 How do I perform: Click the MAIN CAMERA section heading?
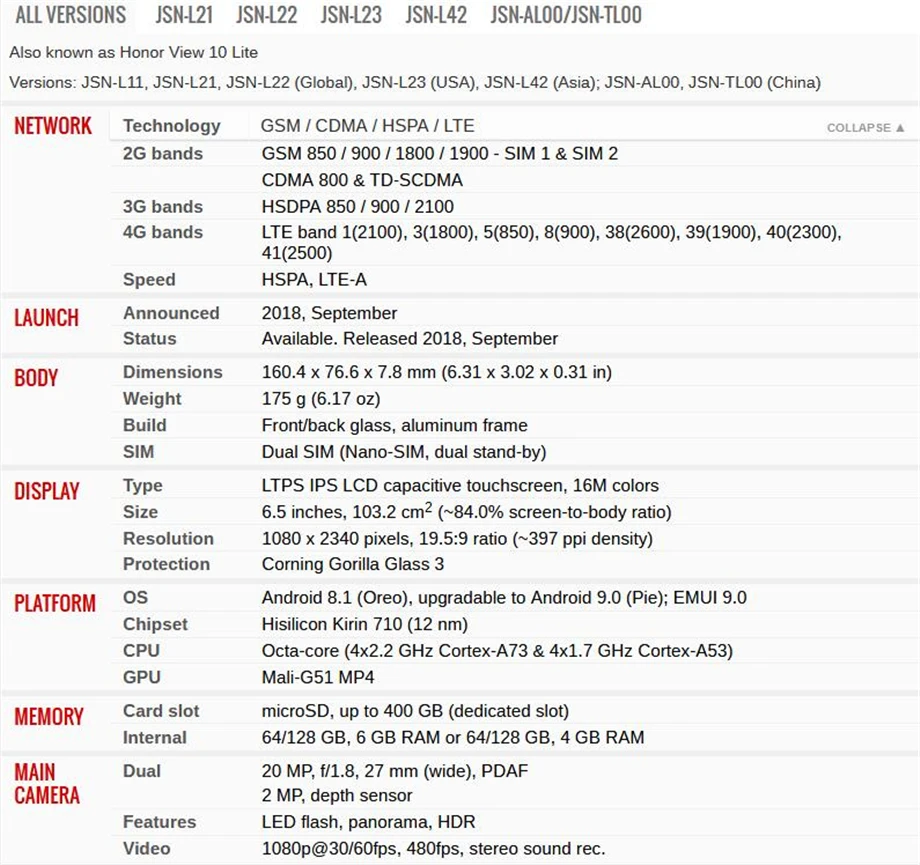click(47, 784)
